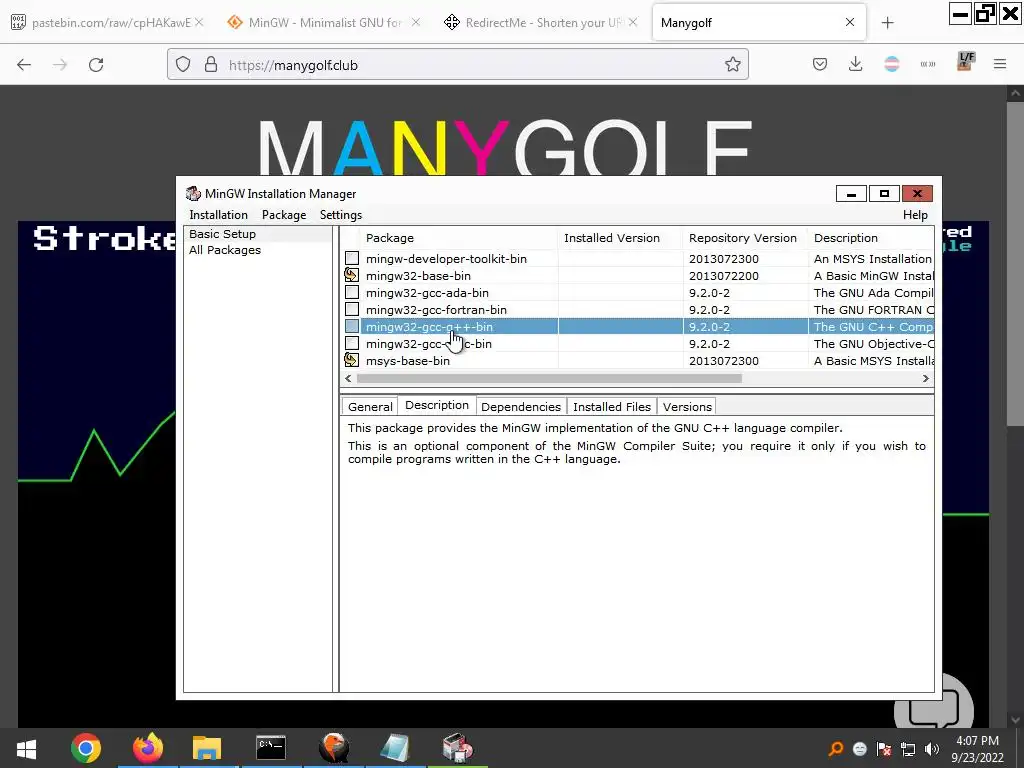1024x768 pixels.
Task: Close the Manygolf tab
Action: click(850, 22)
